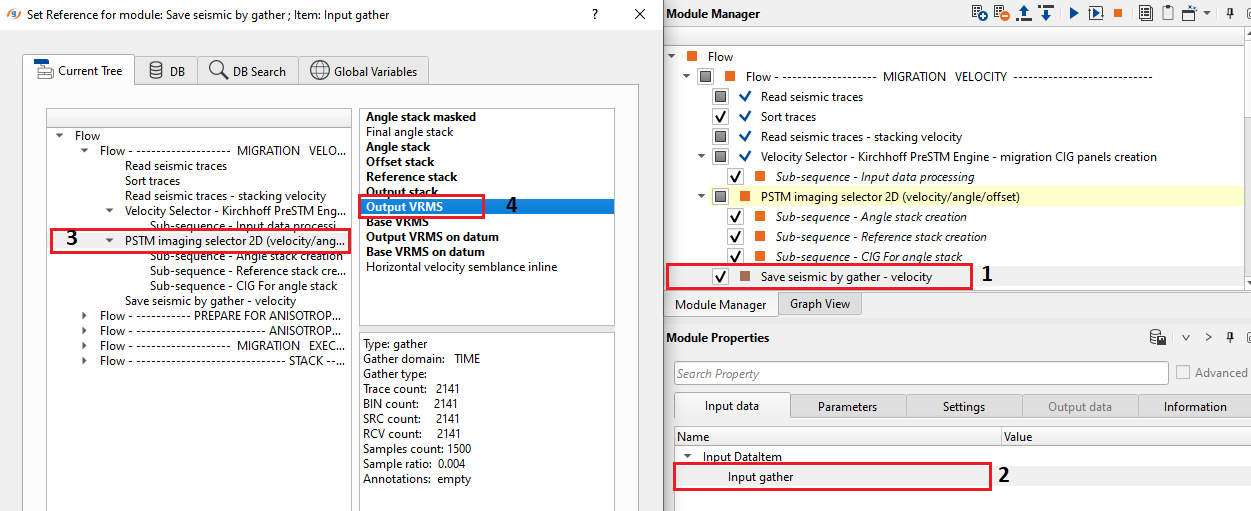Switch to the DB Search tab

point(248,71)
